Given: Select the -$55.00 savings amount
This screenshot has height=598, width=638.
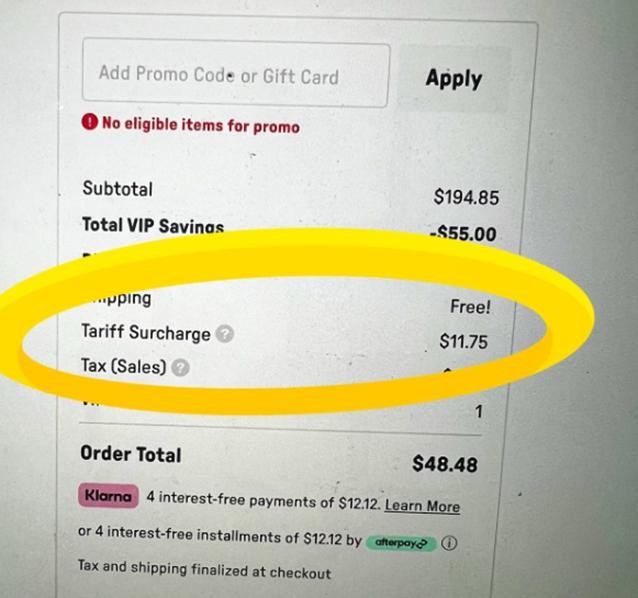Looking at the screenshot, I should coord(463,234).
